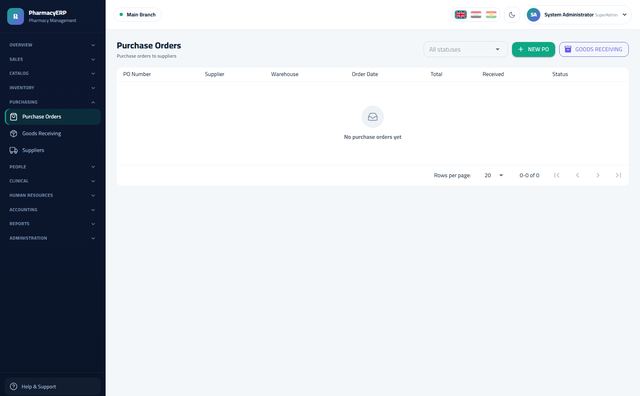Click the Status column header
This screenshot has height=396, width=640.
[560, 74]
